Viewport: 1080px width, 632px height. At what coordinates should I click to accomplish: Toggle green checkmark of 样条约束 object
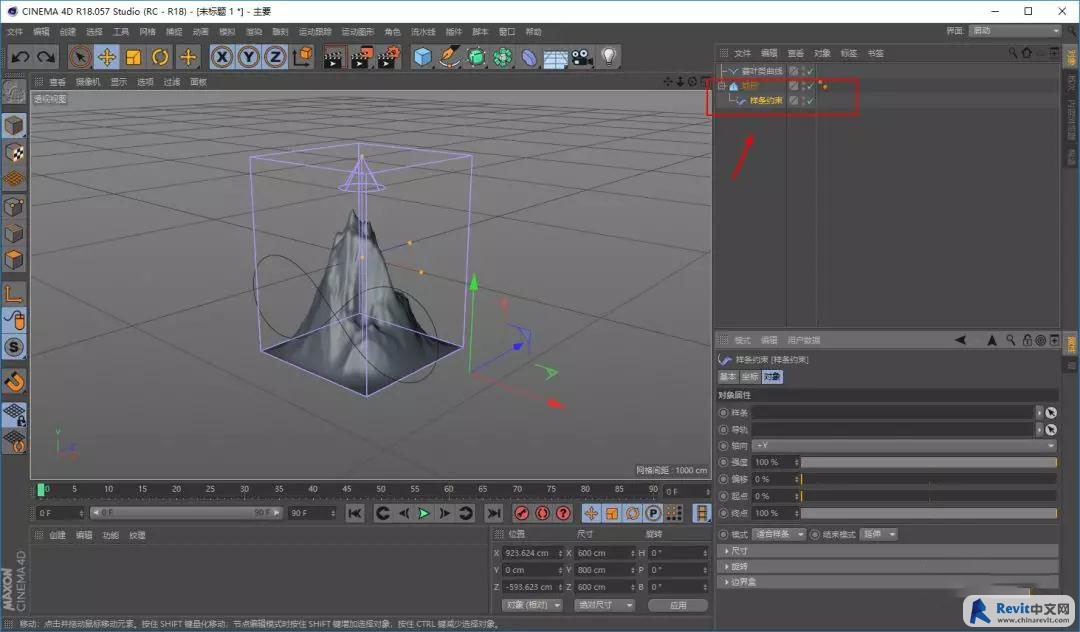point(810,101)
